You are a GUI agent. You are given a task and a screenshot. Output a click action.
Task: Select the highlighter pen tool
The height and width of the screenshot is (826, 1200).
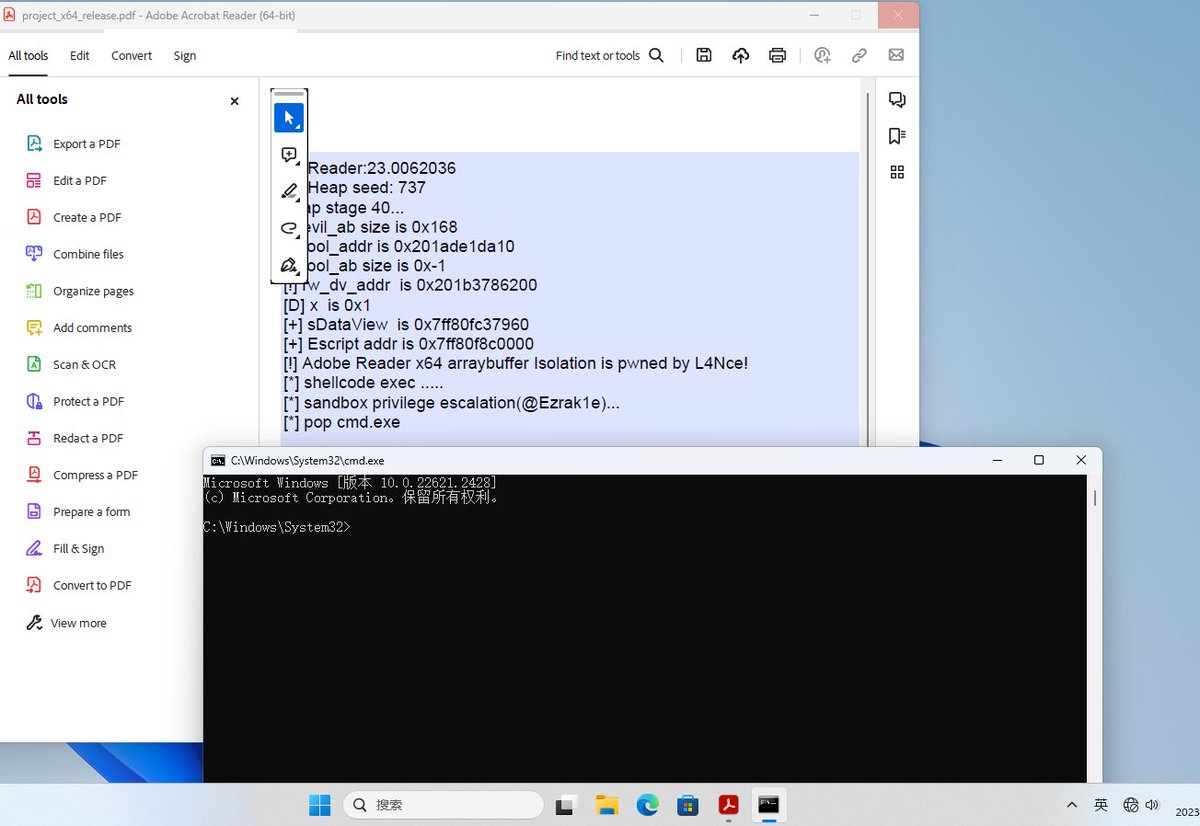[289, 191]
